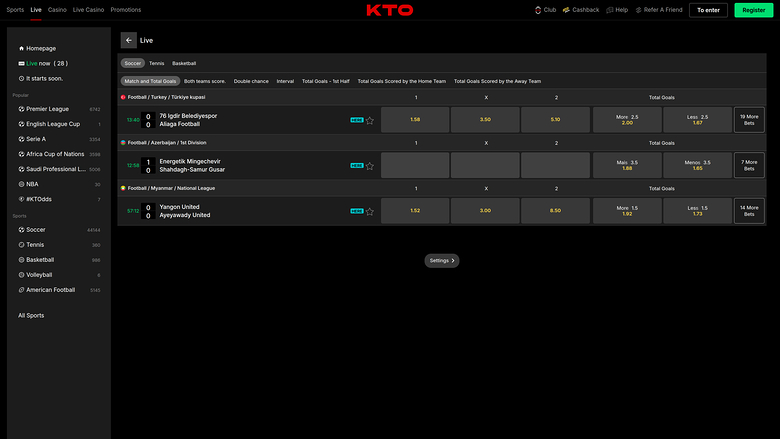Click the Refer A Friend icon
Image resolution: width=780 pixels, height=439 pixels.
[x=638, y=10]
